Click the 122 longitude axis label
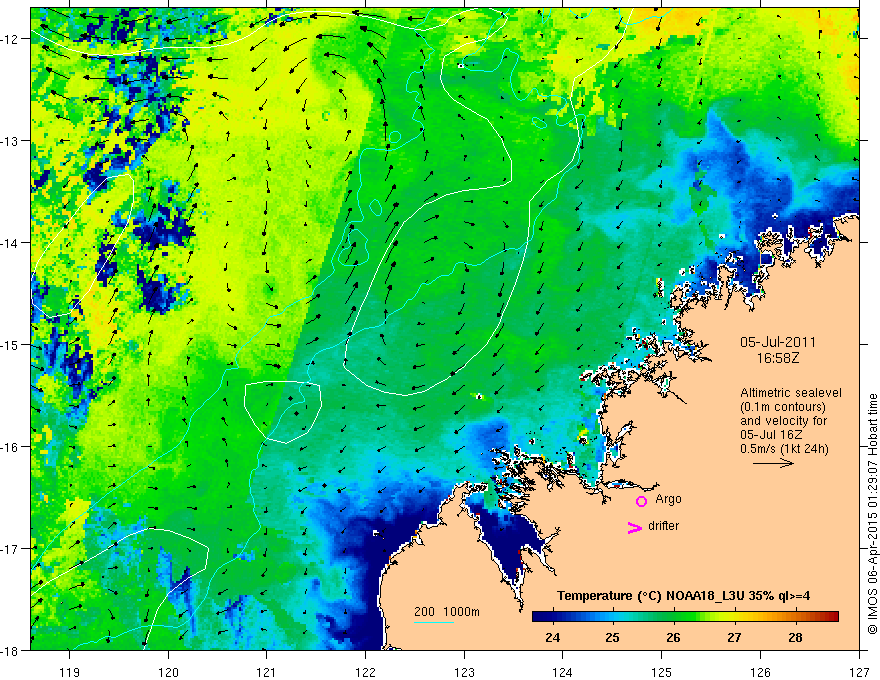880x680 pixels. click(x=365, y=672)
